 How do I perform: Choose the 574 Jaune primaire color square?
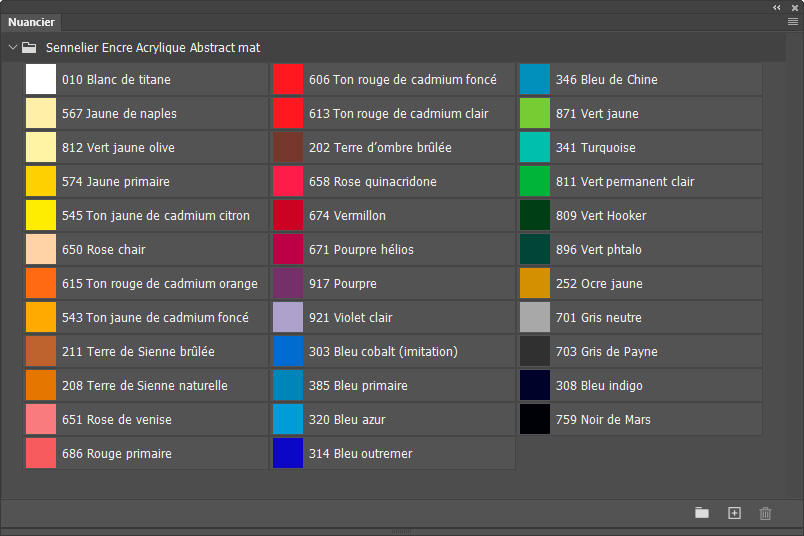coord(41,181)
